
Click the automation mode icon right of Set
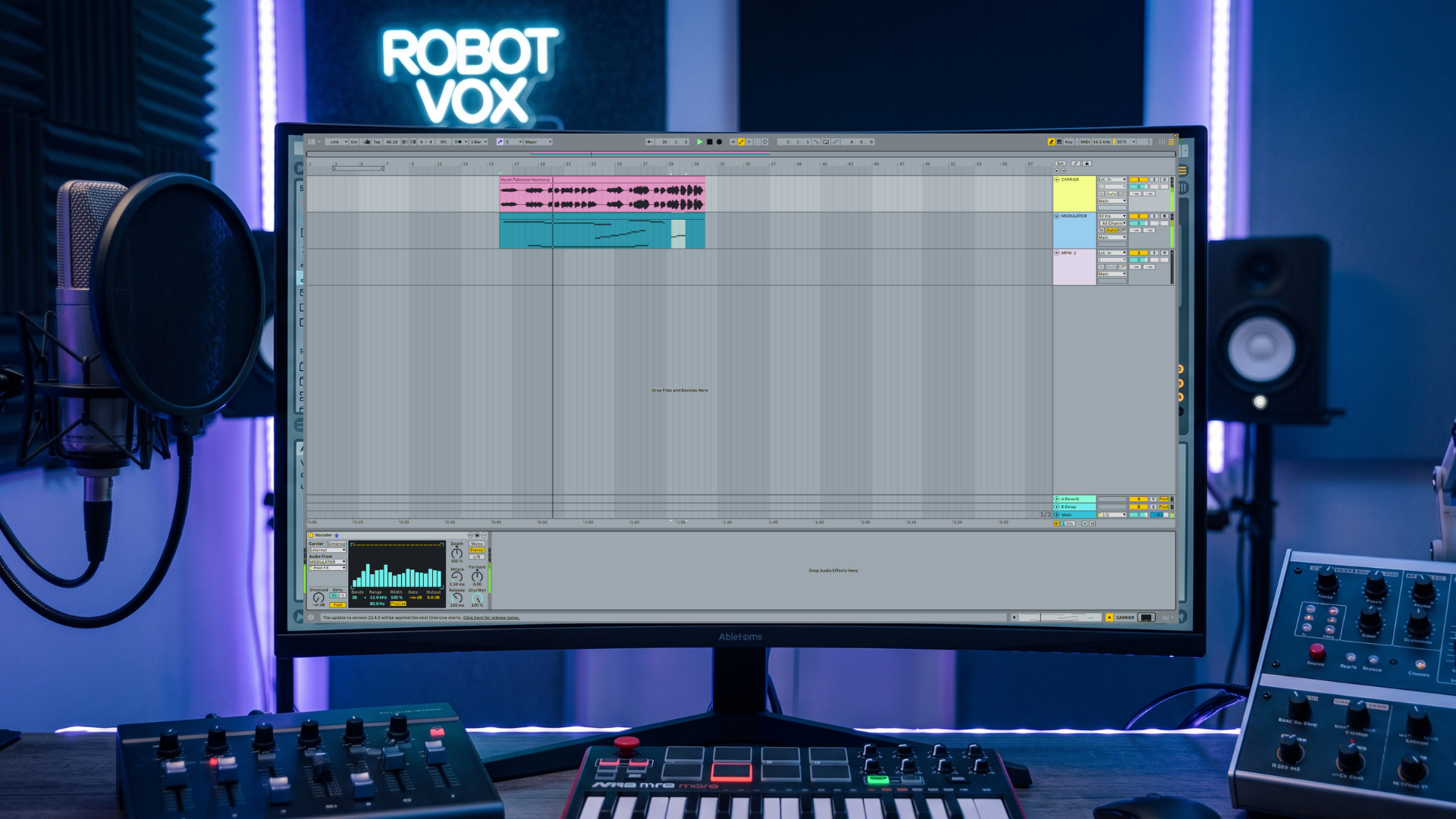tap(1075, 163)
